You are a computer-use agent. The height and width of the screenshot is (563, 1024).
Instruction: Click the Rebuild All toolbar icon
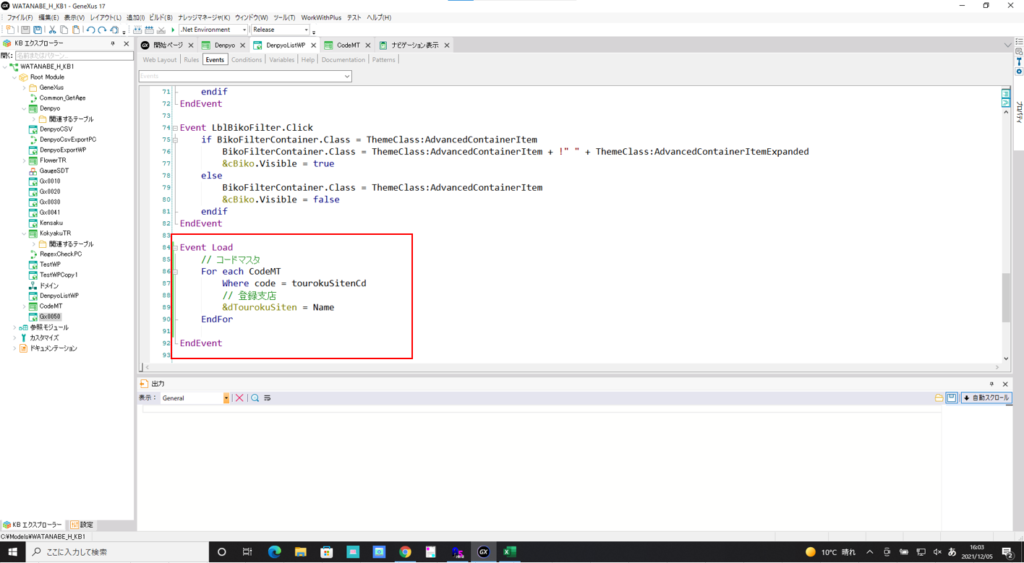(149, 30)
